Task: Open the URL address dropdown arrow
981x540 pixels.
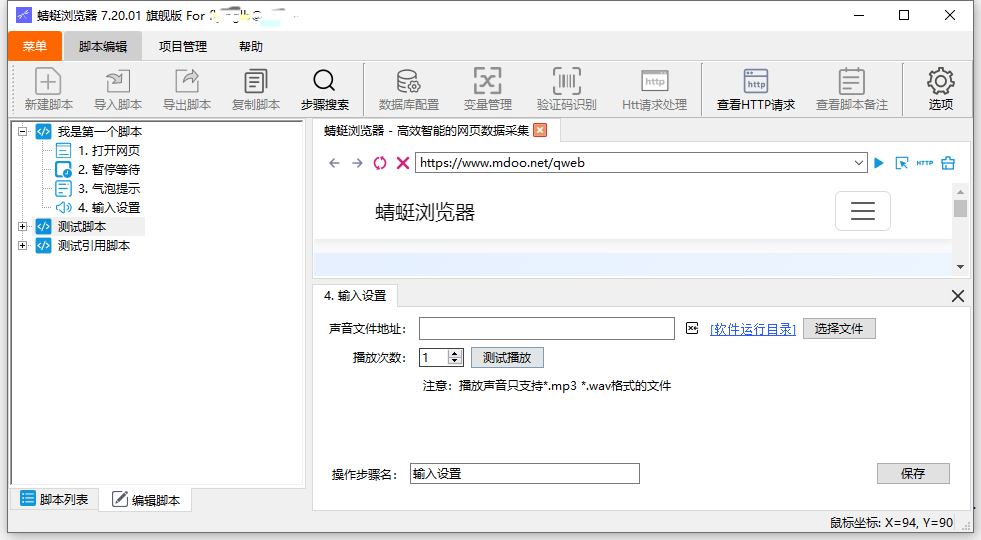Action: point(859,163)
